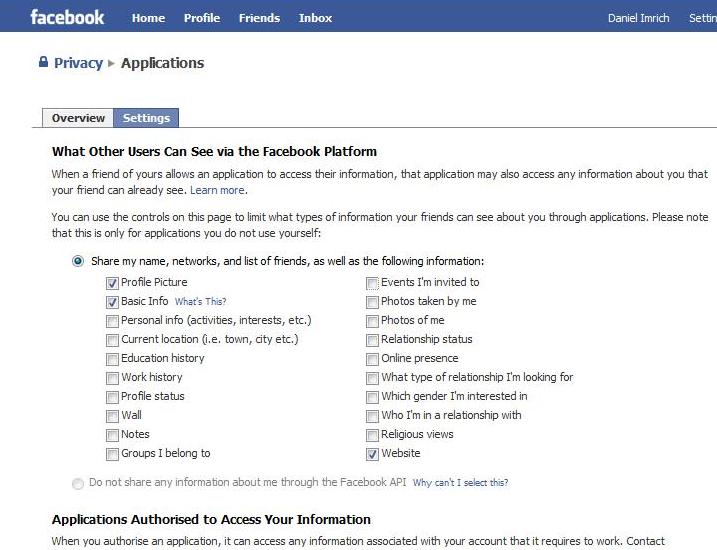The height and width of the screenshot is (550, 717).
Task: Click the Privacy lock icon
Action: (43, 62)
